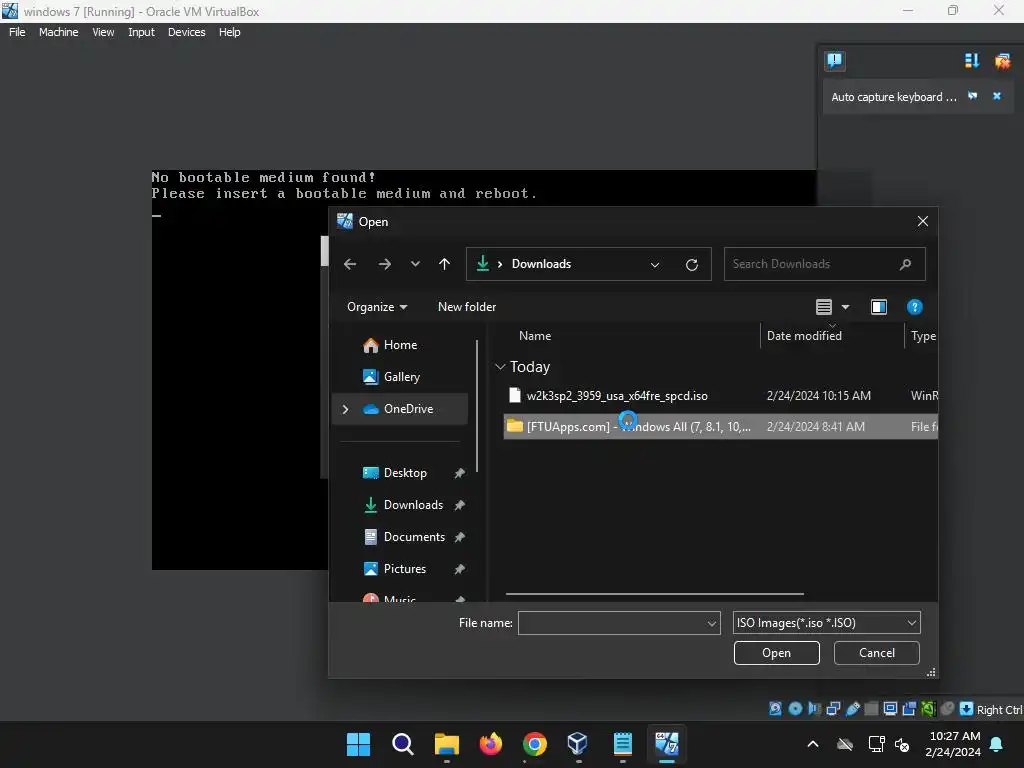Open the View menu
The width and height of the screenshot is (1024, 768).
[x=103, y=32]
